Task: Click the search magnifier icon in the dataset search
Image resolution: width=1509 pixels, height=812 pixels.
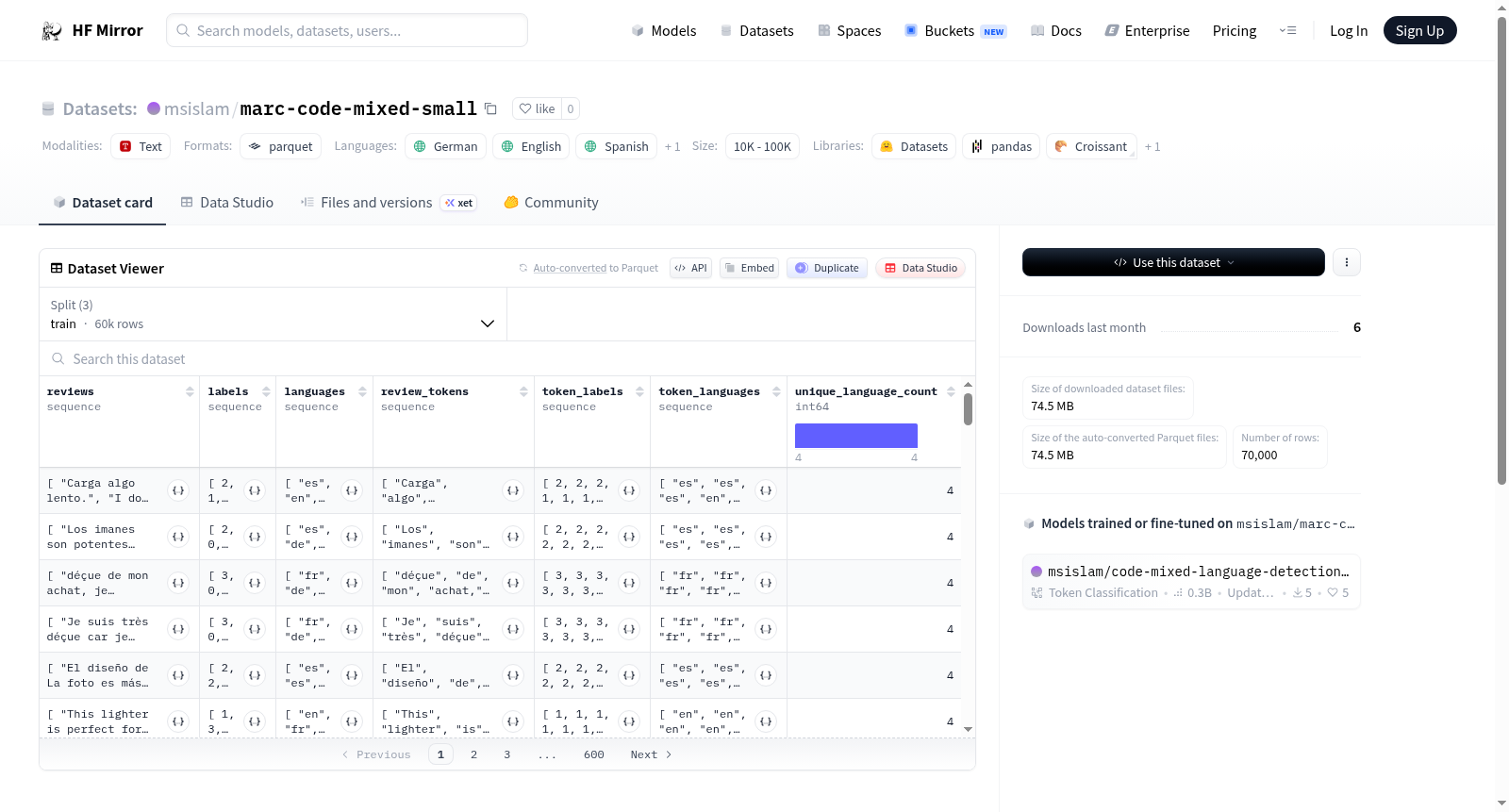Action: [x=58, y=359]
